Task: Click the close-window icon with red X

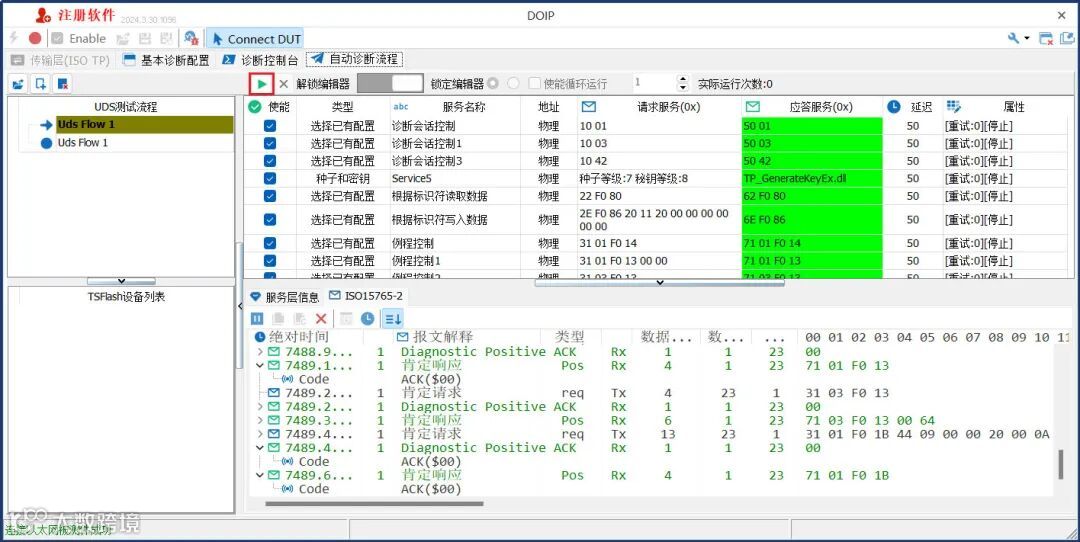Action: point(1046,39)
